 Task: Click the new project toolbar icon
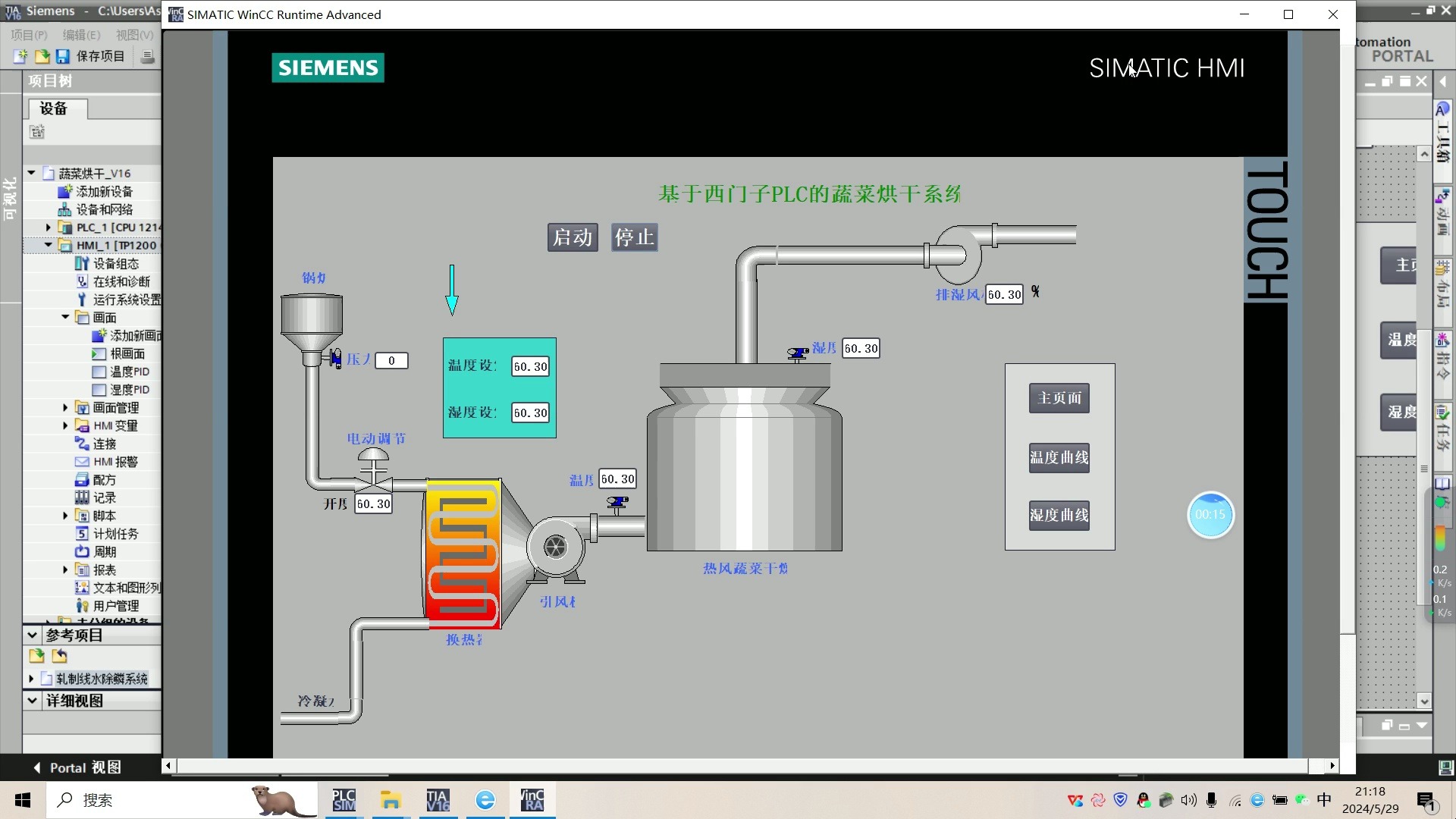tap(20, 56)
